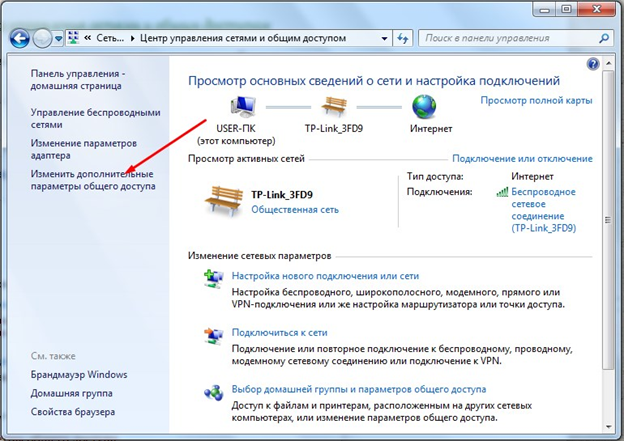Click 'Подключение или отключение' link
624x441 pixels.
click(522, 159)
